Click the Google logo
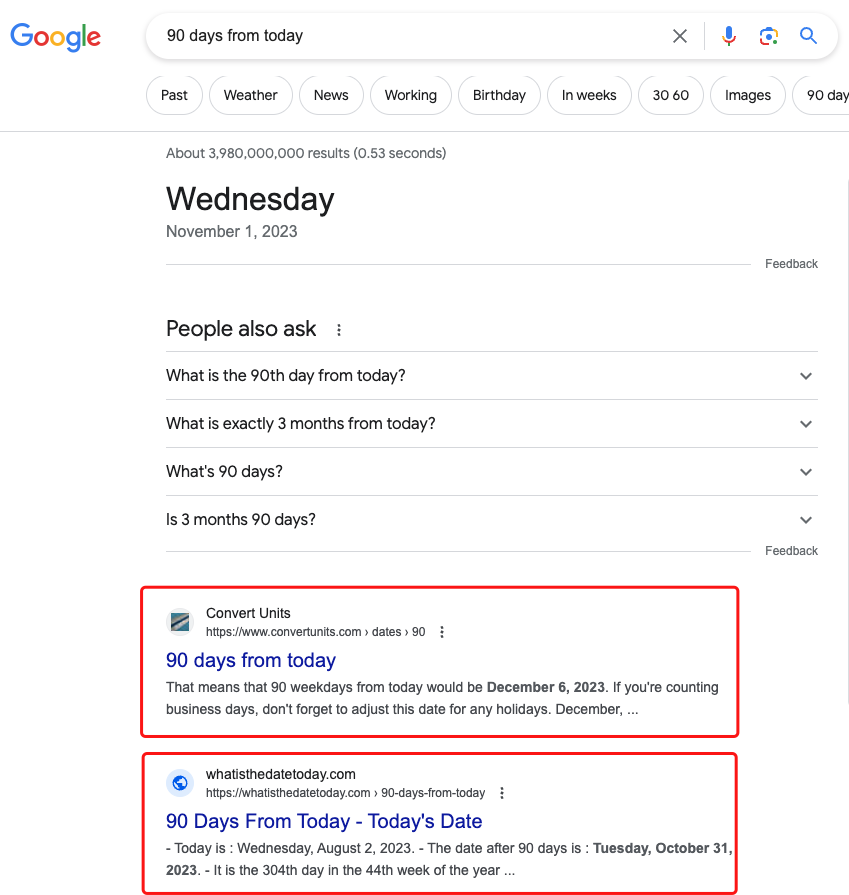849x895 pixels. pos(55,37)
